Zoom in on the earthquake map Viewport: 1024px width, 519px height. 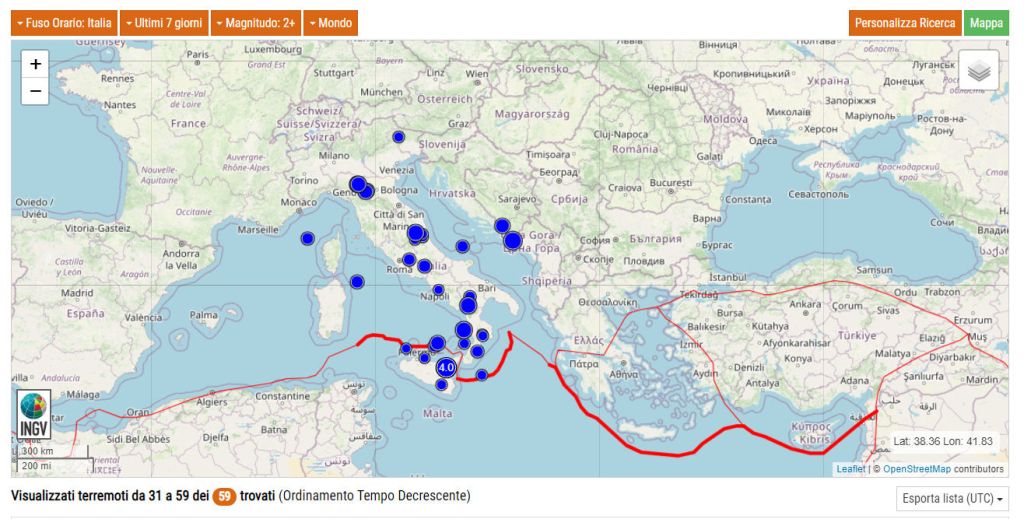[35, 64]
